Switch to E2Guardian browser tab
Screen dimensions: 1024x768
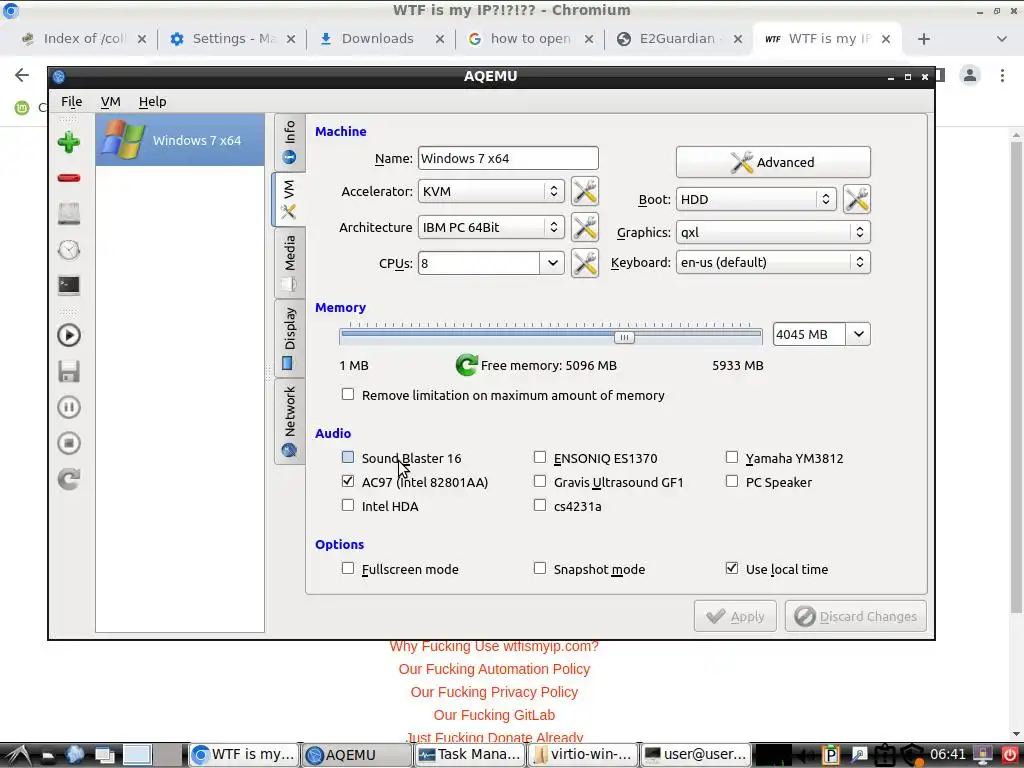[x=677, y=39]
